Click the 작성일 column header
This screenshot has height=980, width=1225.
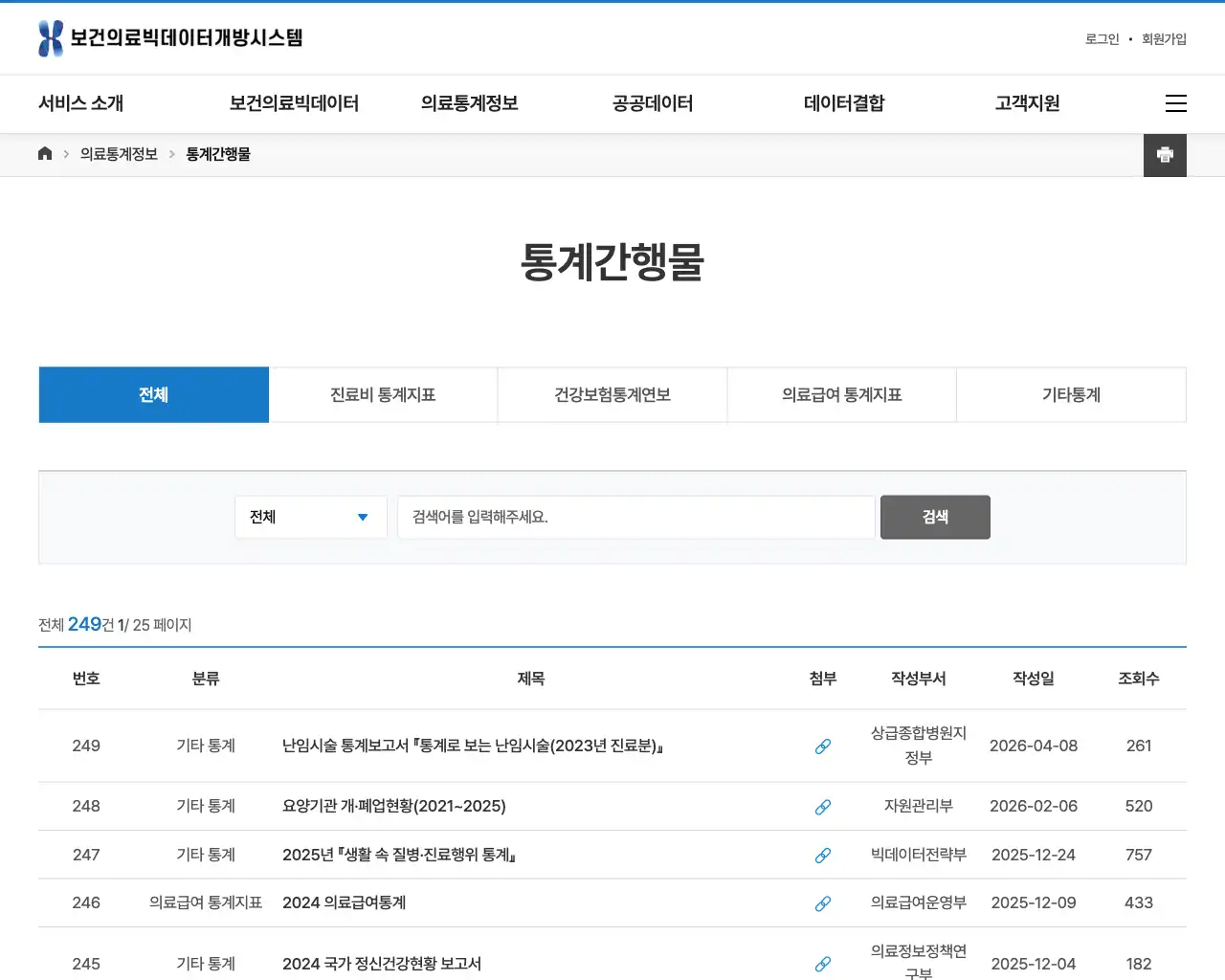coord(1034,679)
